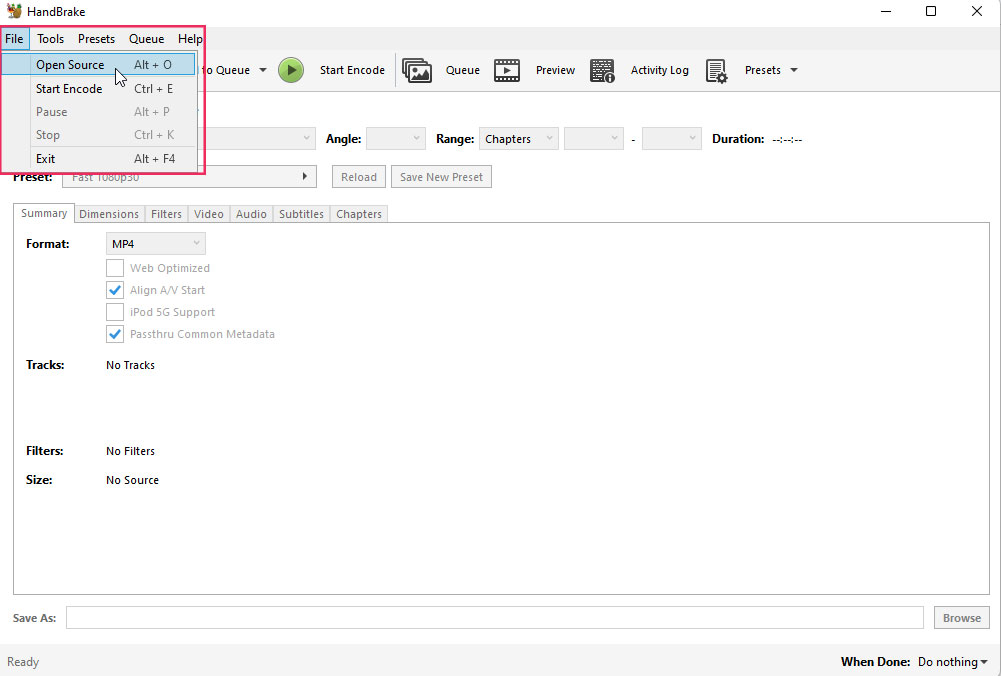Uncheck Align A/V Start checkbox
The height and width of the screenshot is (676, 1001).
coord(115,290)
